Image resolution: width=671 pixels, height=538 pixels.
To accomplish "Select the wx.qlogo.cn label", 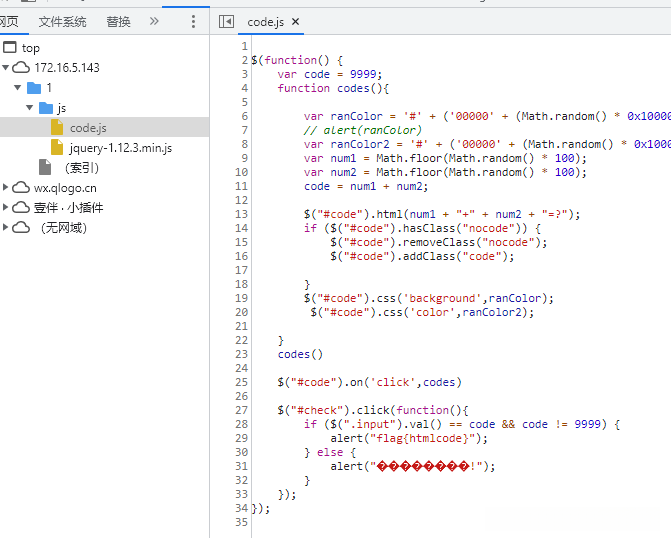I will click(65, 188).
